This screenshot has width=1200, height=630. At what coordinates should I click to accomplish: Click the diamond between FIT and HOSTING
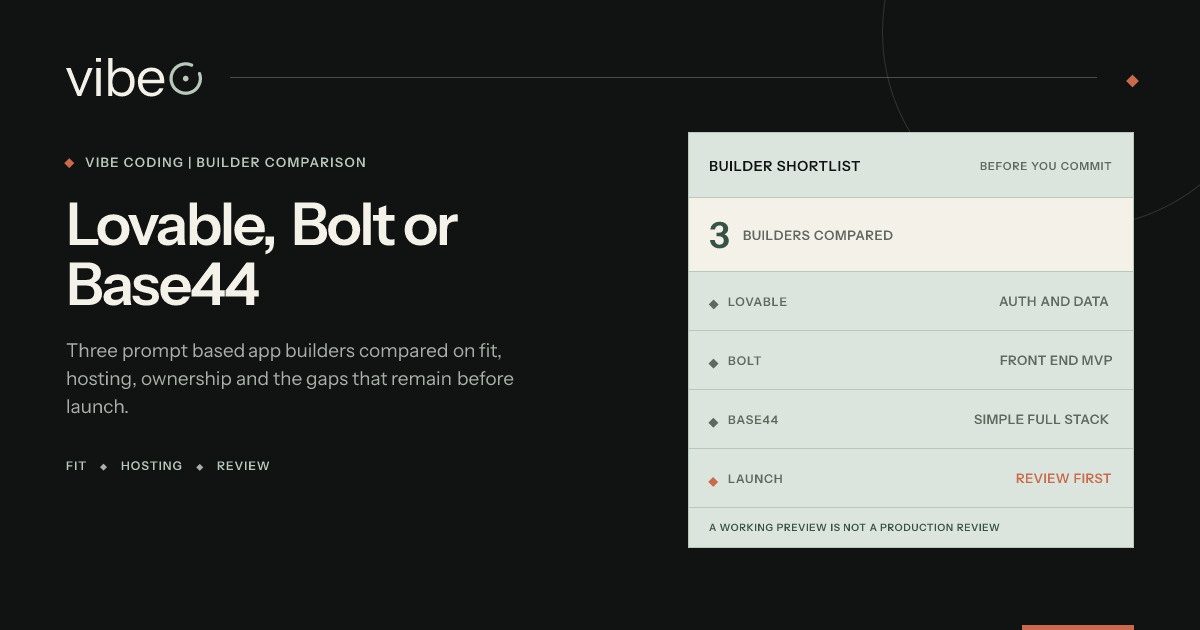point(103,467)
